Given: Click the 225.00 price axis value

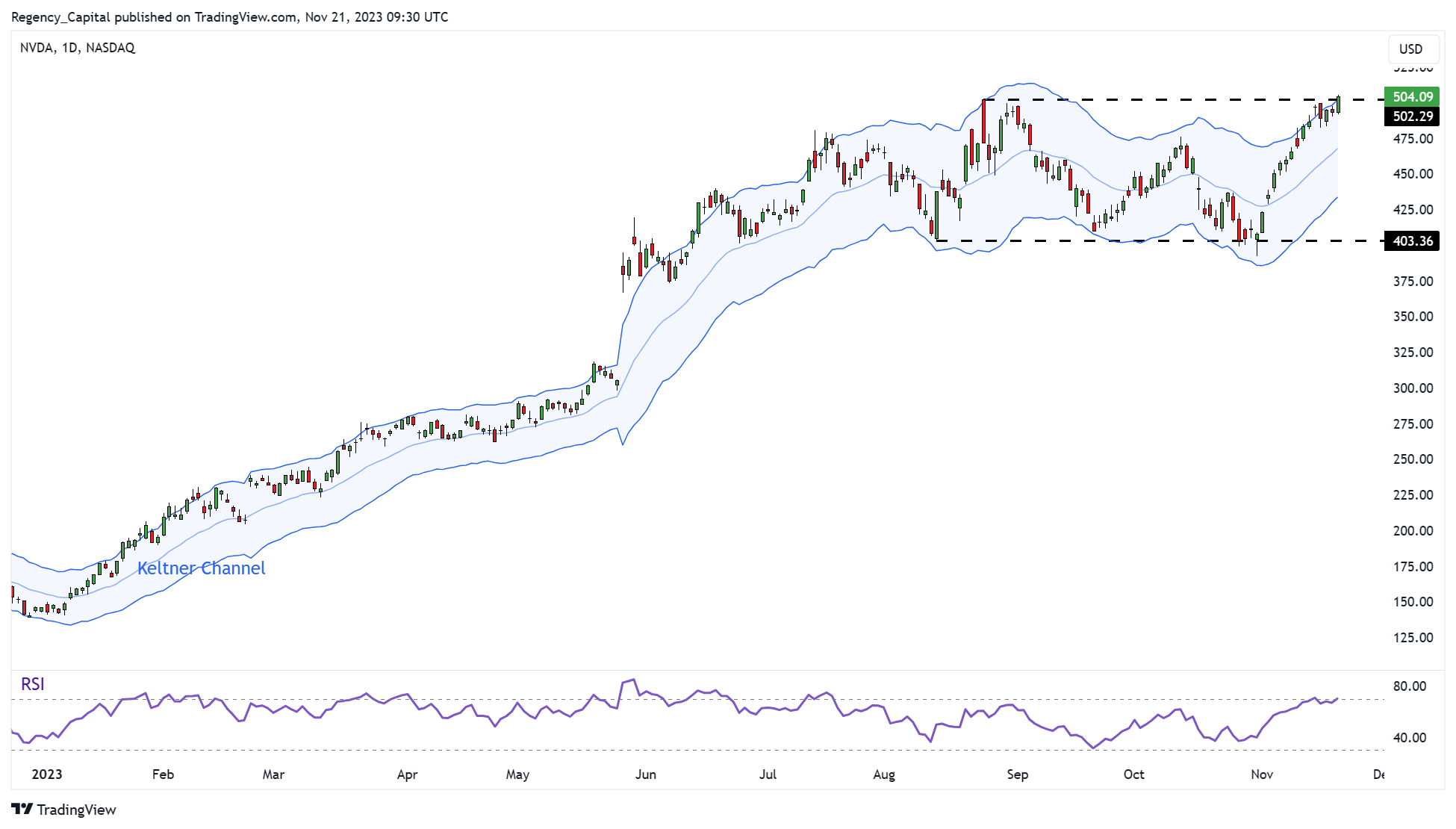Looking at the screenshot, I should click(1413, 494).
